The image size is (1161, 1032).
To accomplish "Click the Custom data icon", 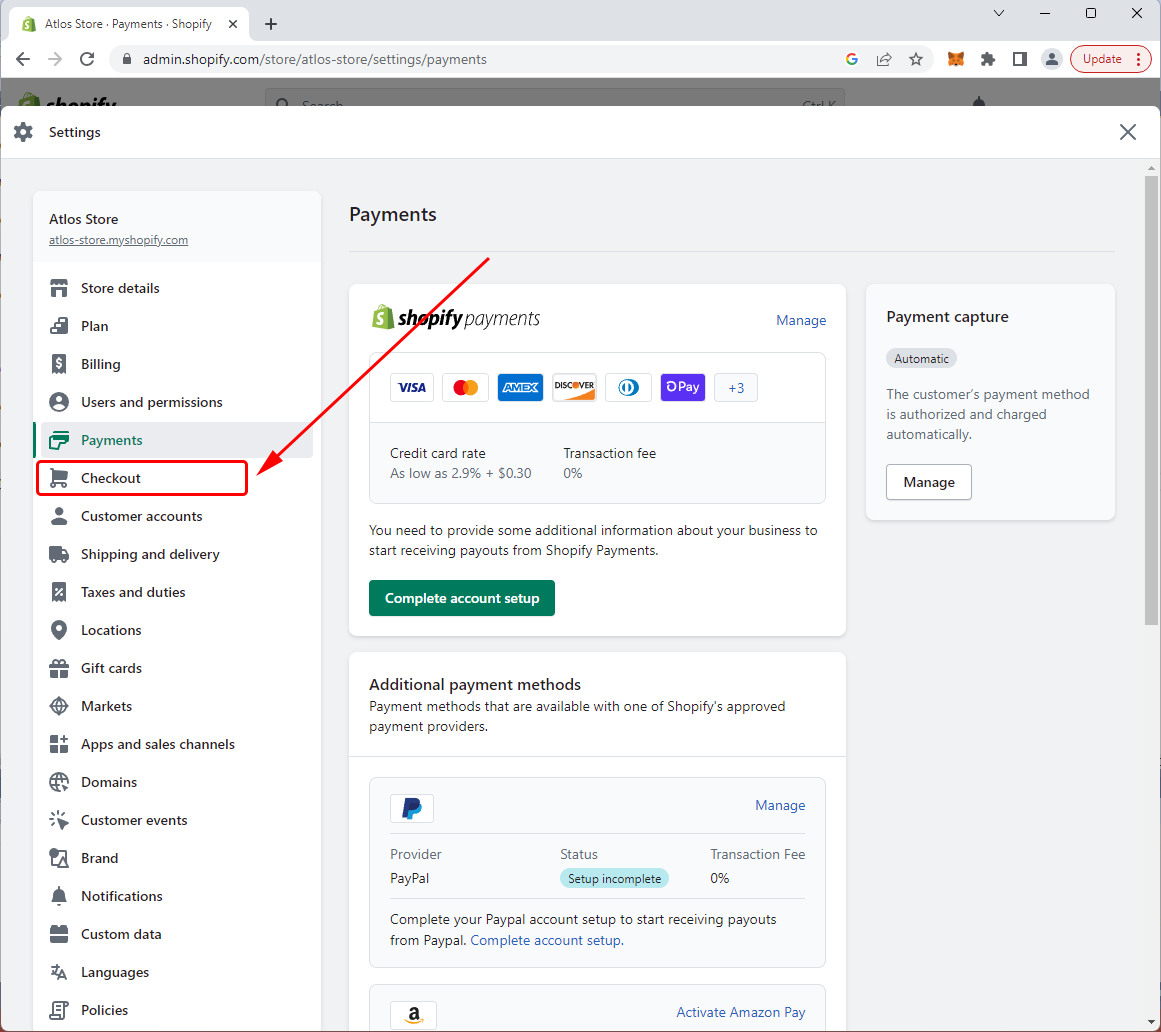I will tap(58, 934).
